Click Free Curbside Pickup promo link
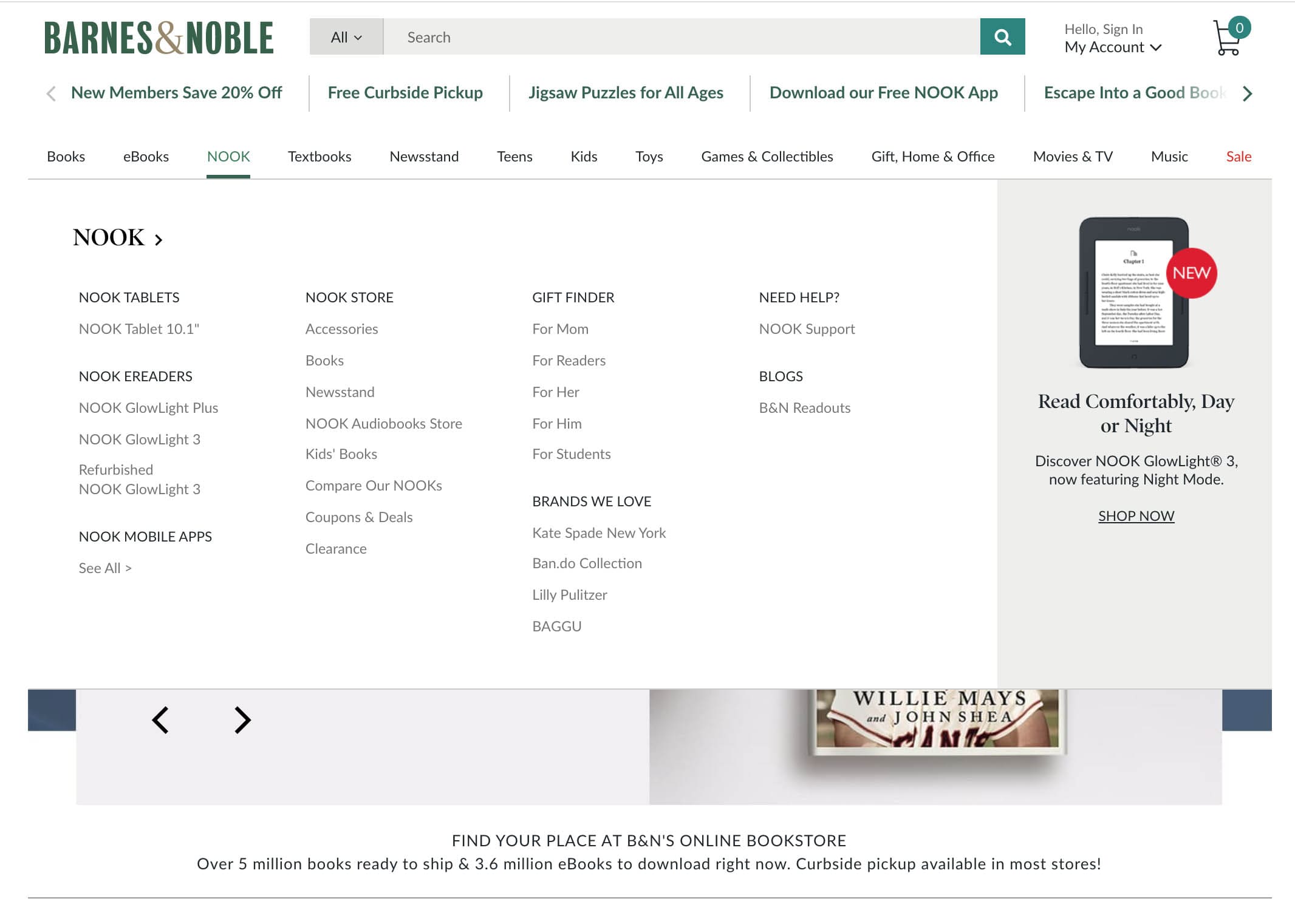1295x924 pixels. 405,93
